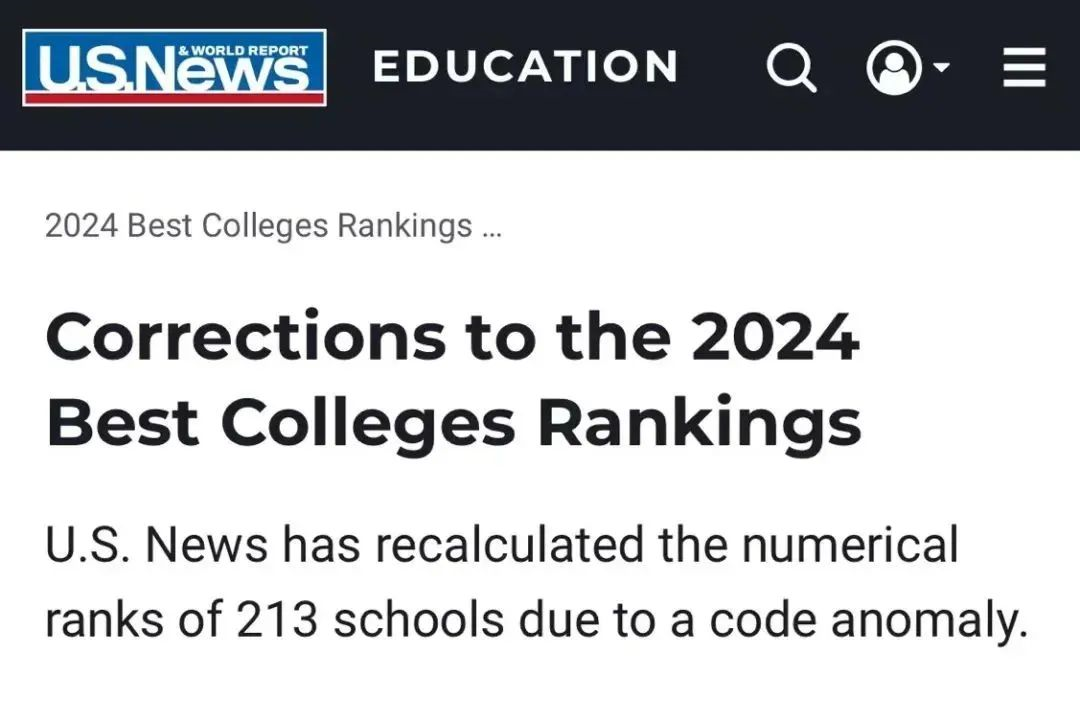
Task: Click the word 'Corrections' in the headline
Action: [x=245, y=336]
